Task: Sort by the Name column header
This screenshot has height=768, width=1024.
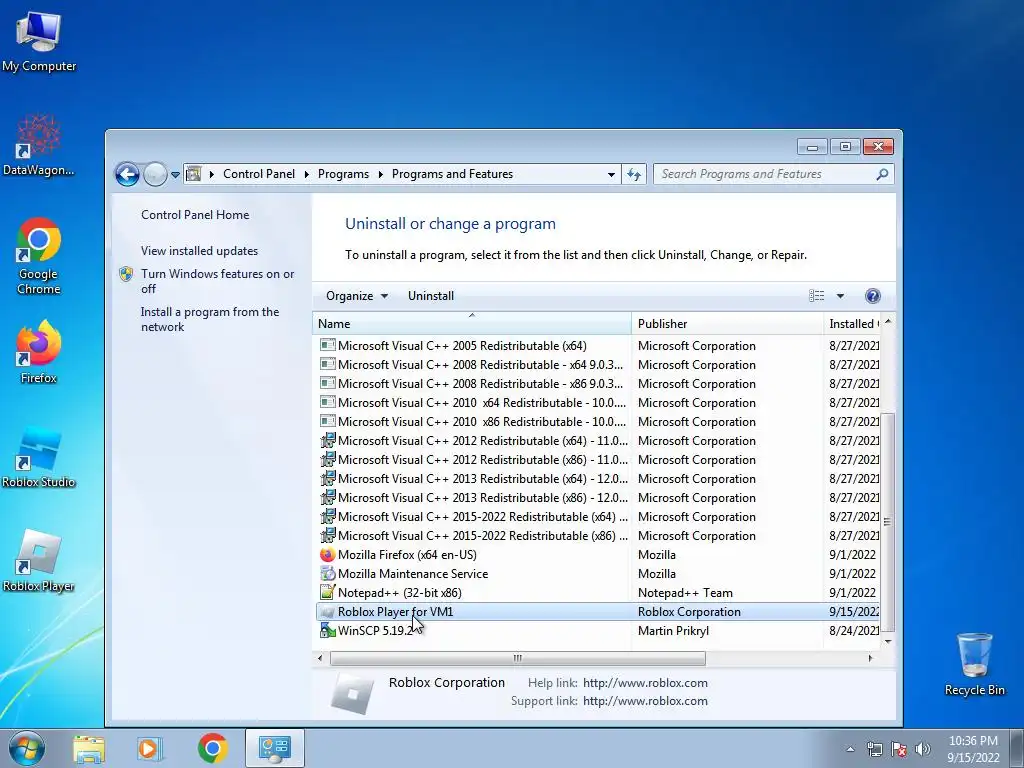Action: [472, 323]
